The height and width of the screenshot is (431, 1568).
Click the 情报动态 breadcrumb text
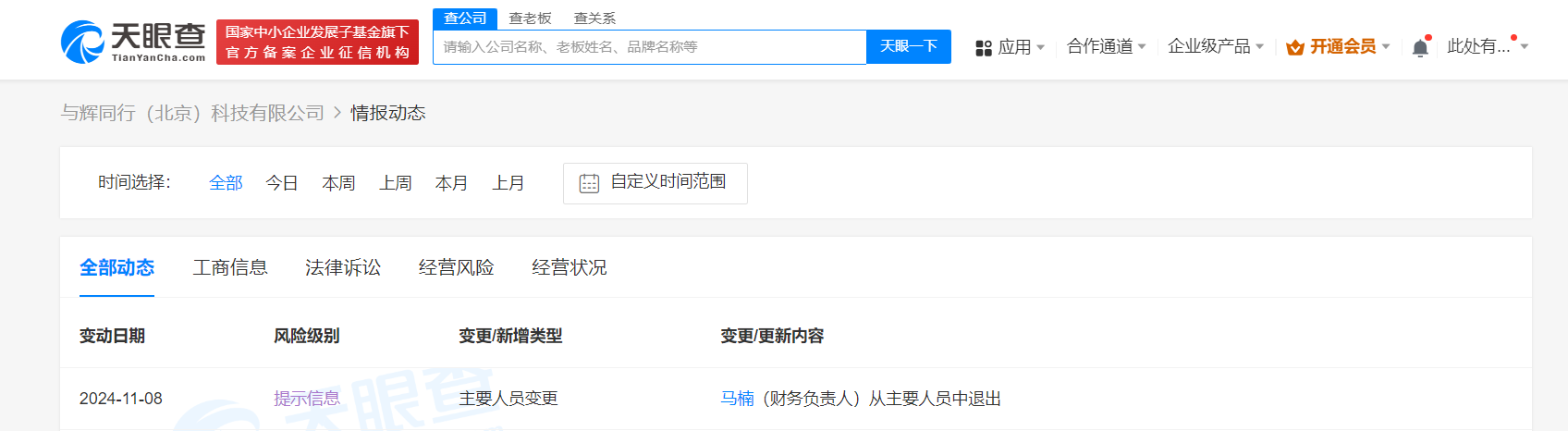click(x=388, y=113)
